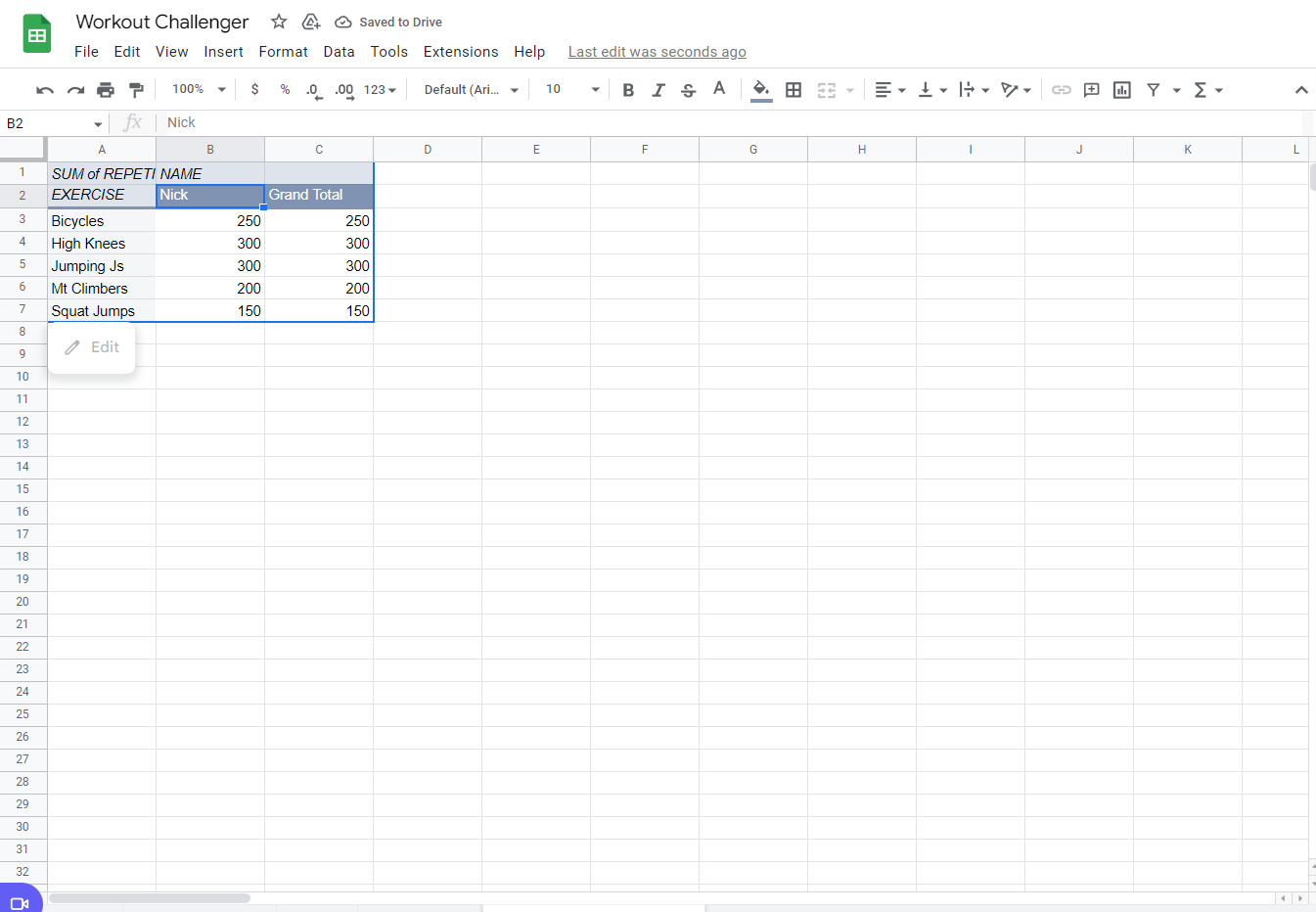Open horizontal align dropdown
The width and height of the screenshot is (1316, 912).
coord(889,90)
